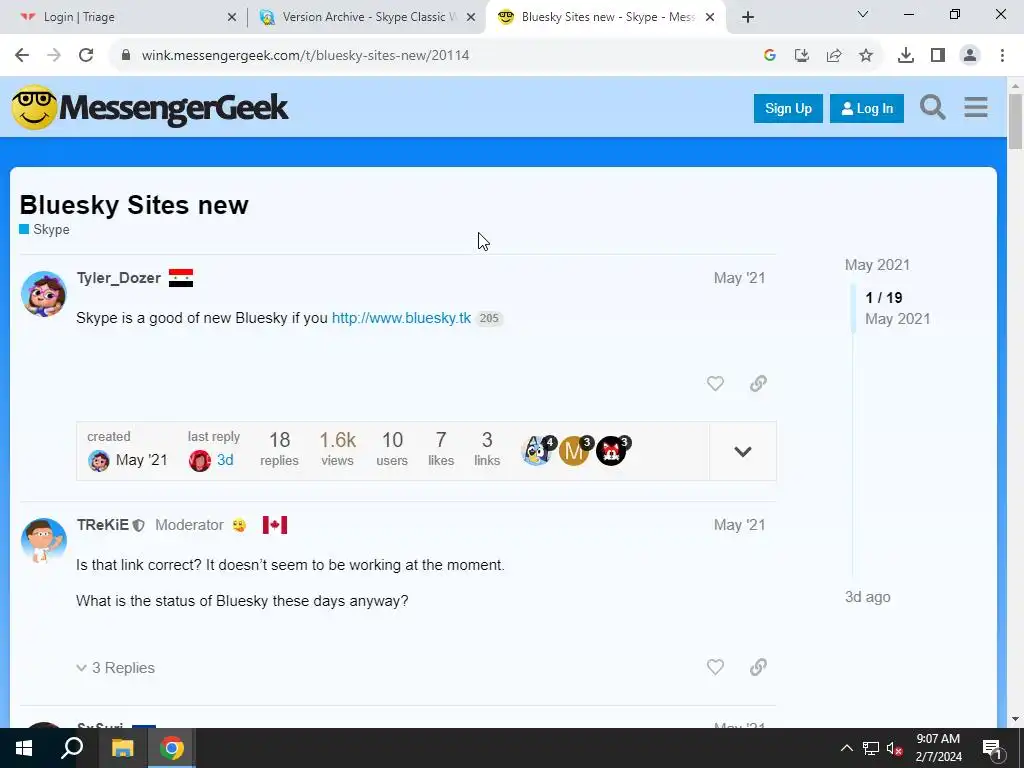Click the Sign Up button
1024x768 pixels.
point(788,108)
